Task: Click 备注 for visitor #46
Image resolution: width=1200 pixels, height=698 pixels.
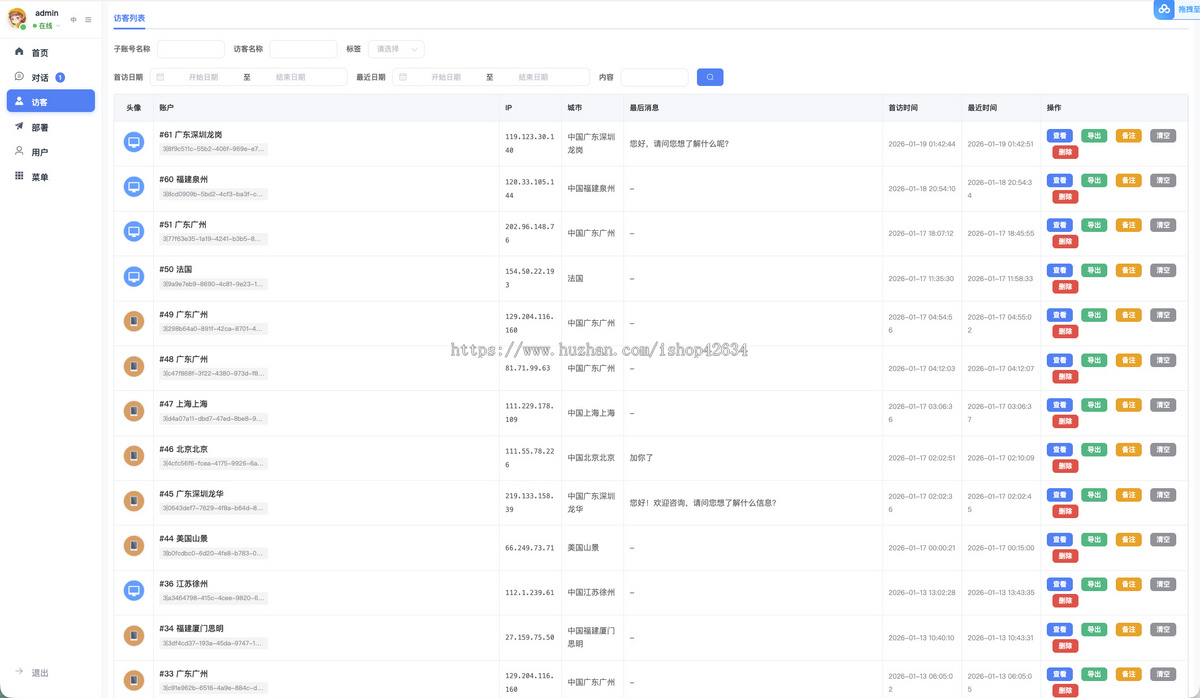Action: (x=1128, y=450)
